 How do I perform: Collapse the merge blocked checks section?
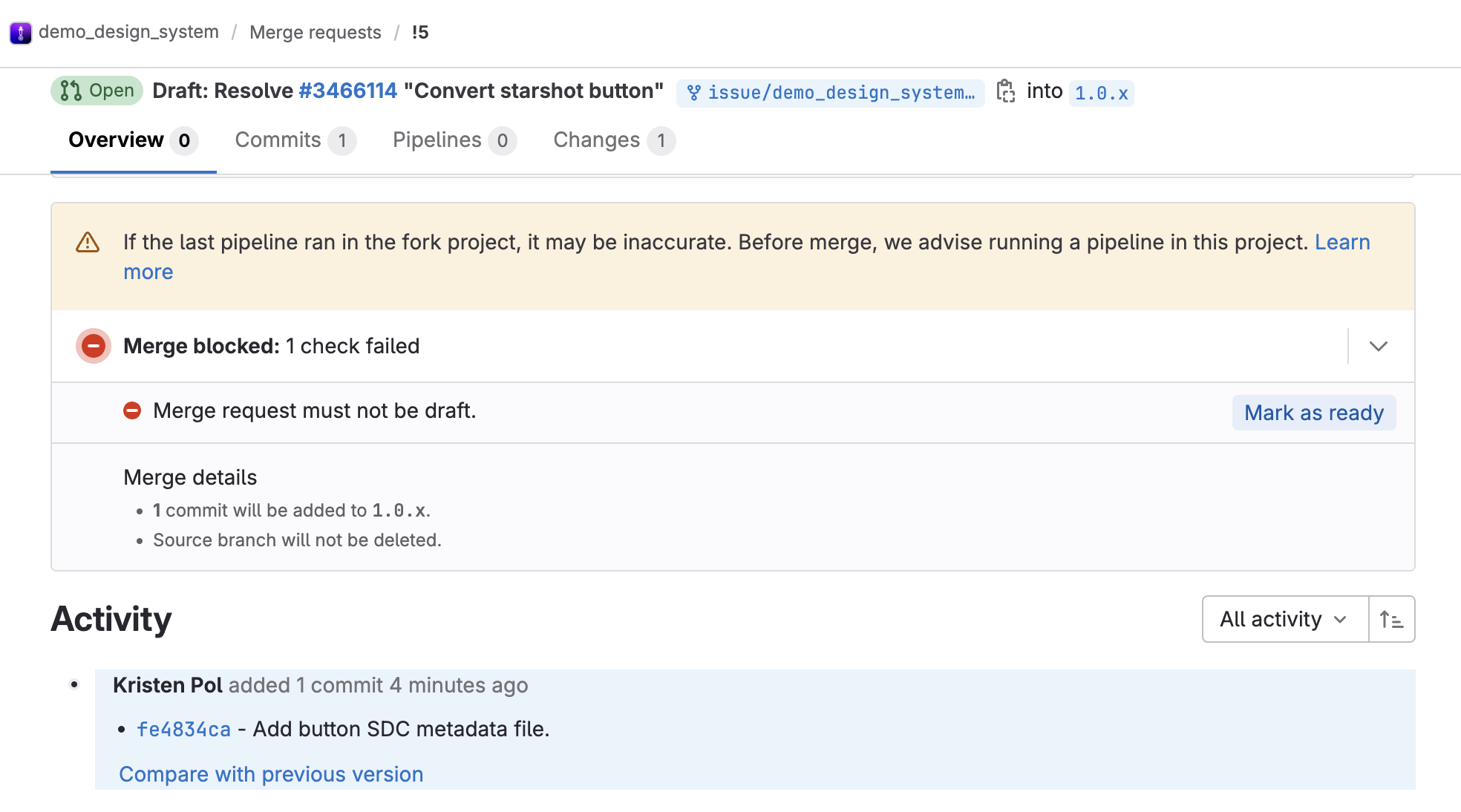[1379, 346]
